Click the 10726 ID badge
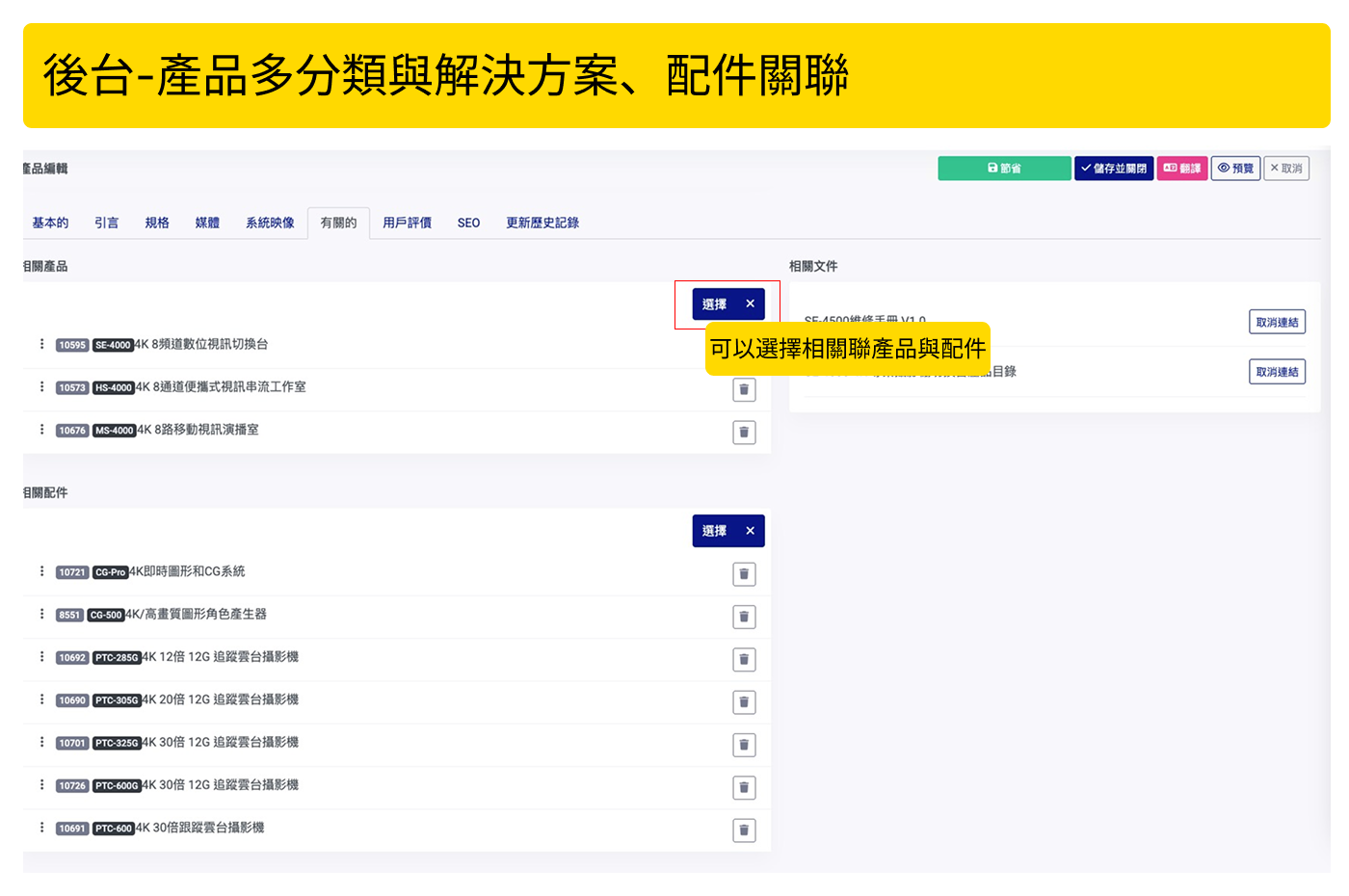 tap(72, 786)
